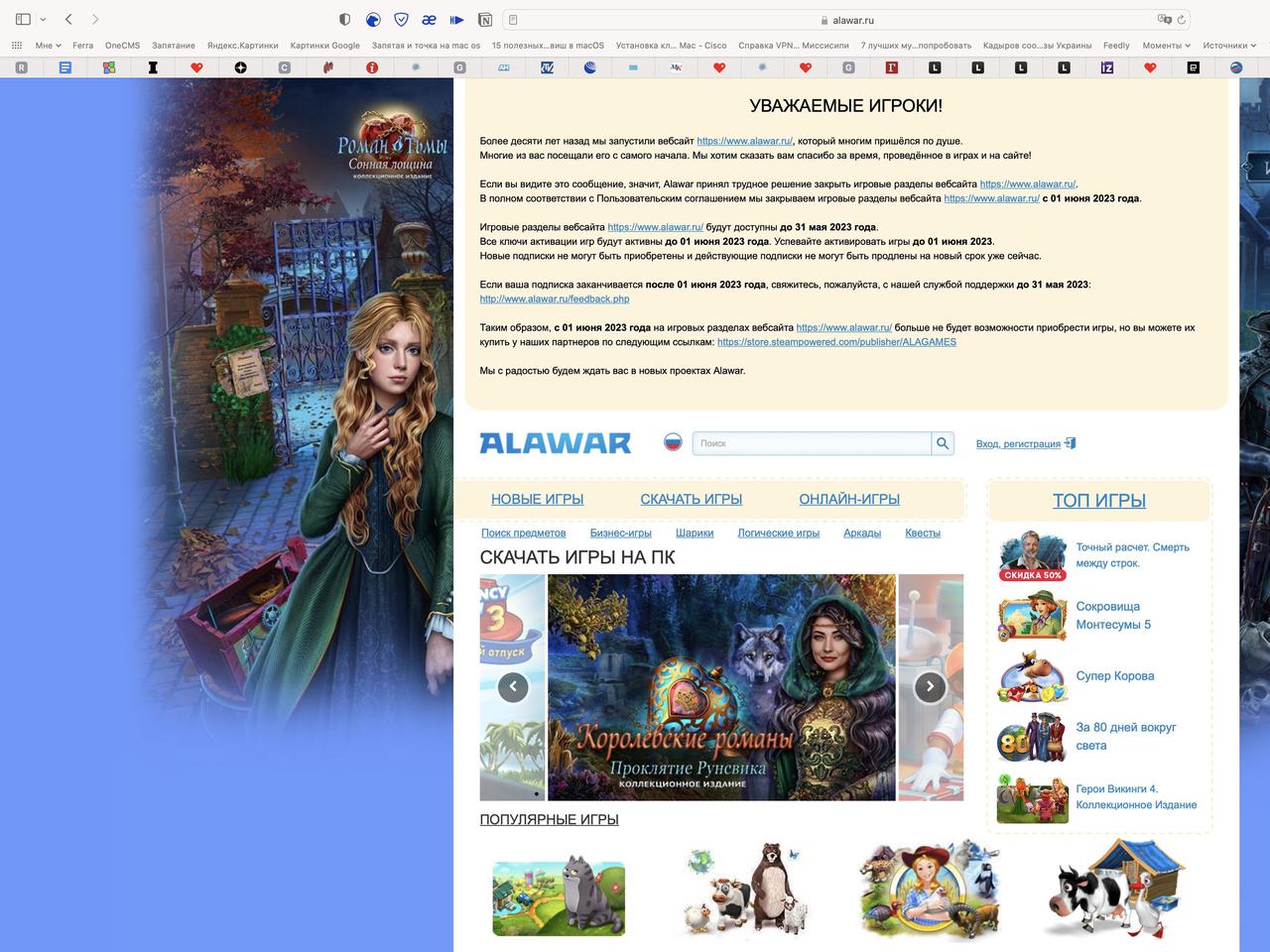Open the Steam store ALAGAMES link
The image size is (1270, 952).
[x=836, y=341]
